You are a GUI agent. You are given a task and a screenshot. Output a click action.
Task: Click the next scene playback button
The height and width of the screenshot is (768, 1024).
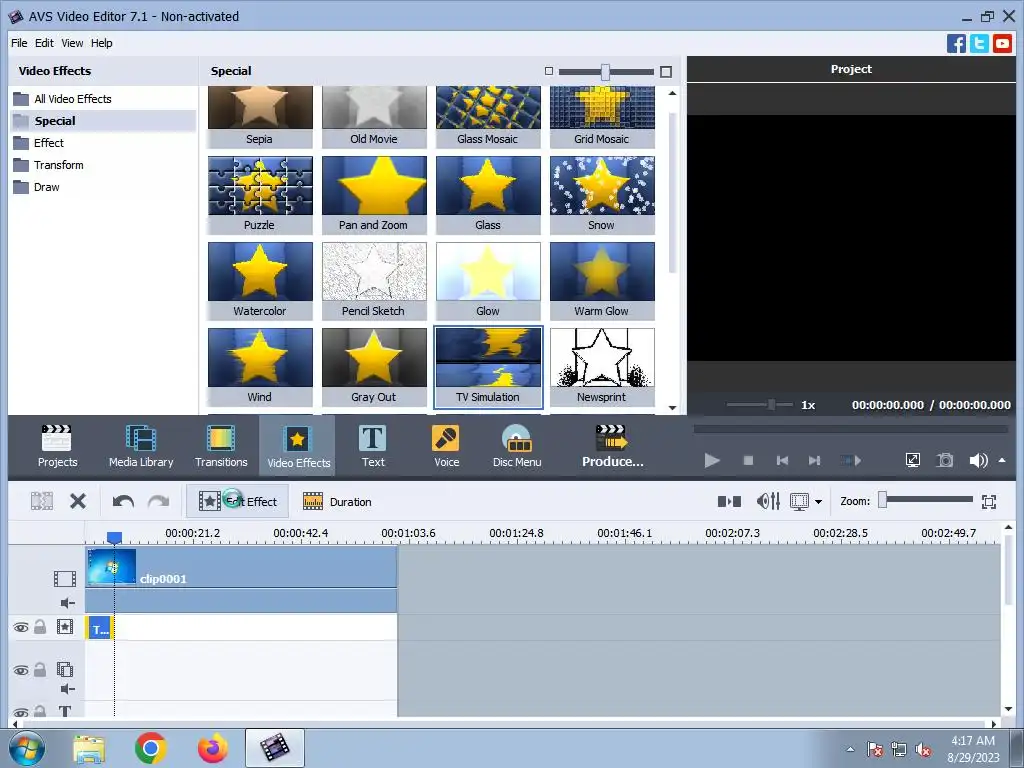[x=850, y=460]
